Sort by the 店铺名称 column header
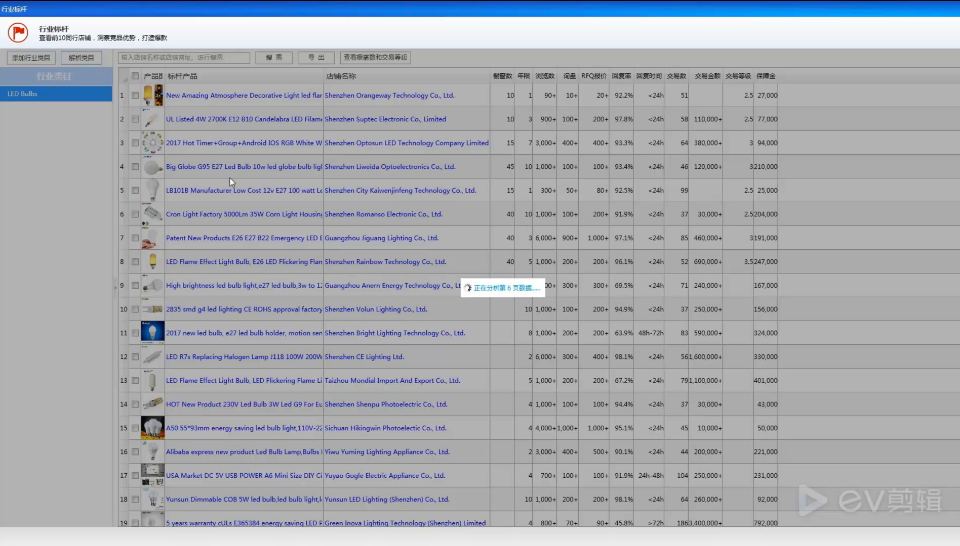Viewport: 960px width, 546px height. 341,76
